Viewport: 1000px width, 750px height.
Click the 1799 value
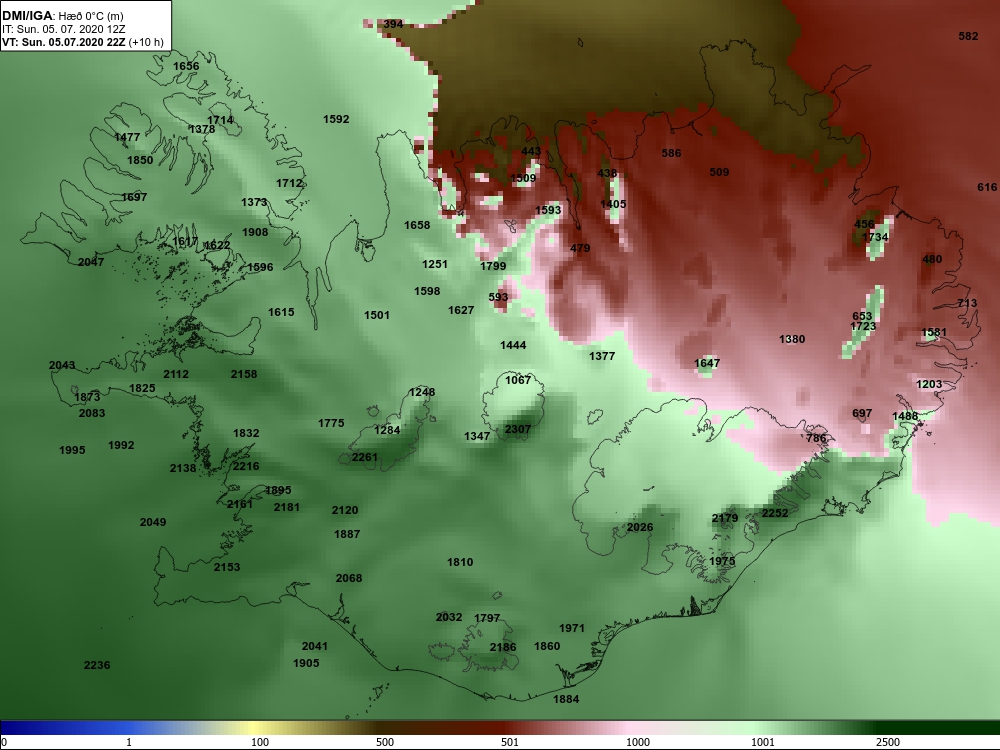tap(493, 266)
